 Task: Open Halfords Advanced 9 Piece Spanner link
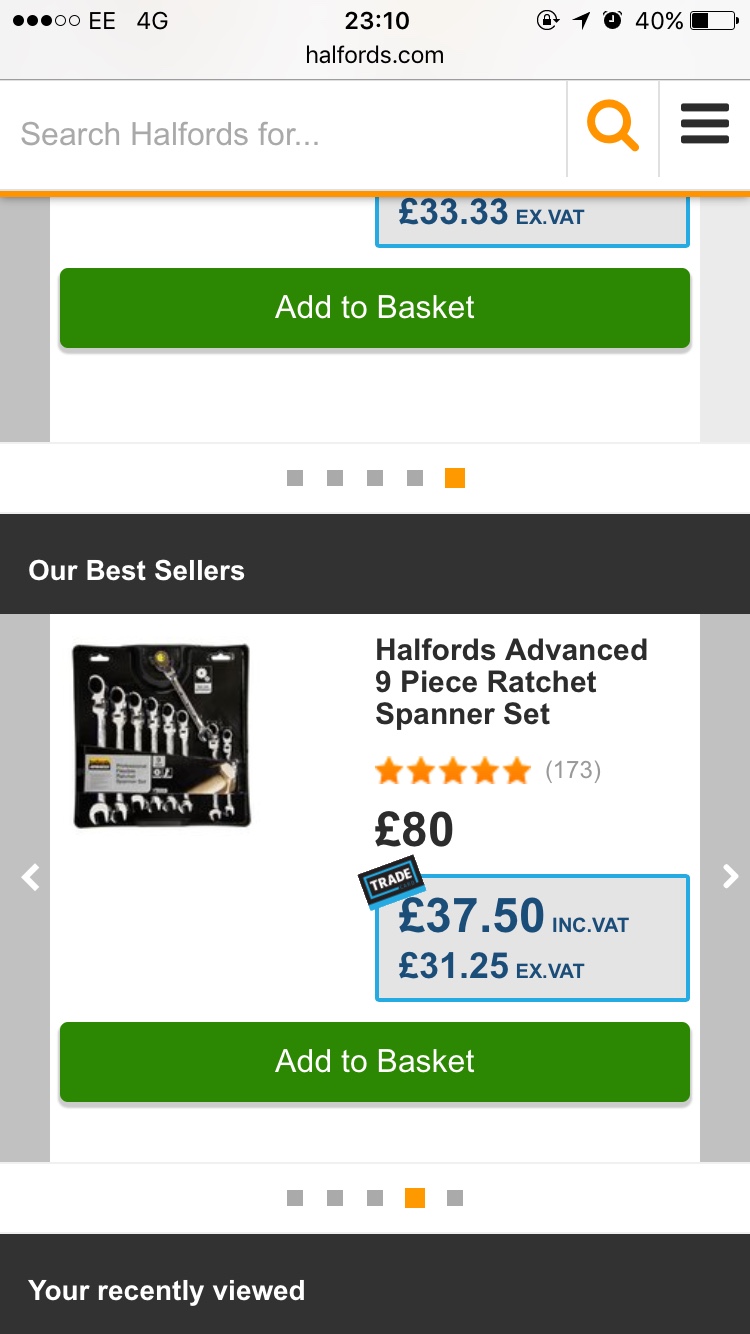pyautogui.click(x=511, y=682)
